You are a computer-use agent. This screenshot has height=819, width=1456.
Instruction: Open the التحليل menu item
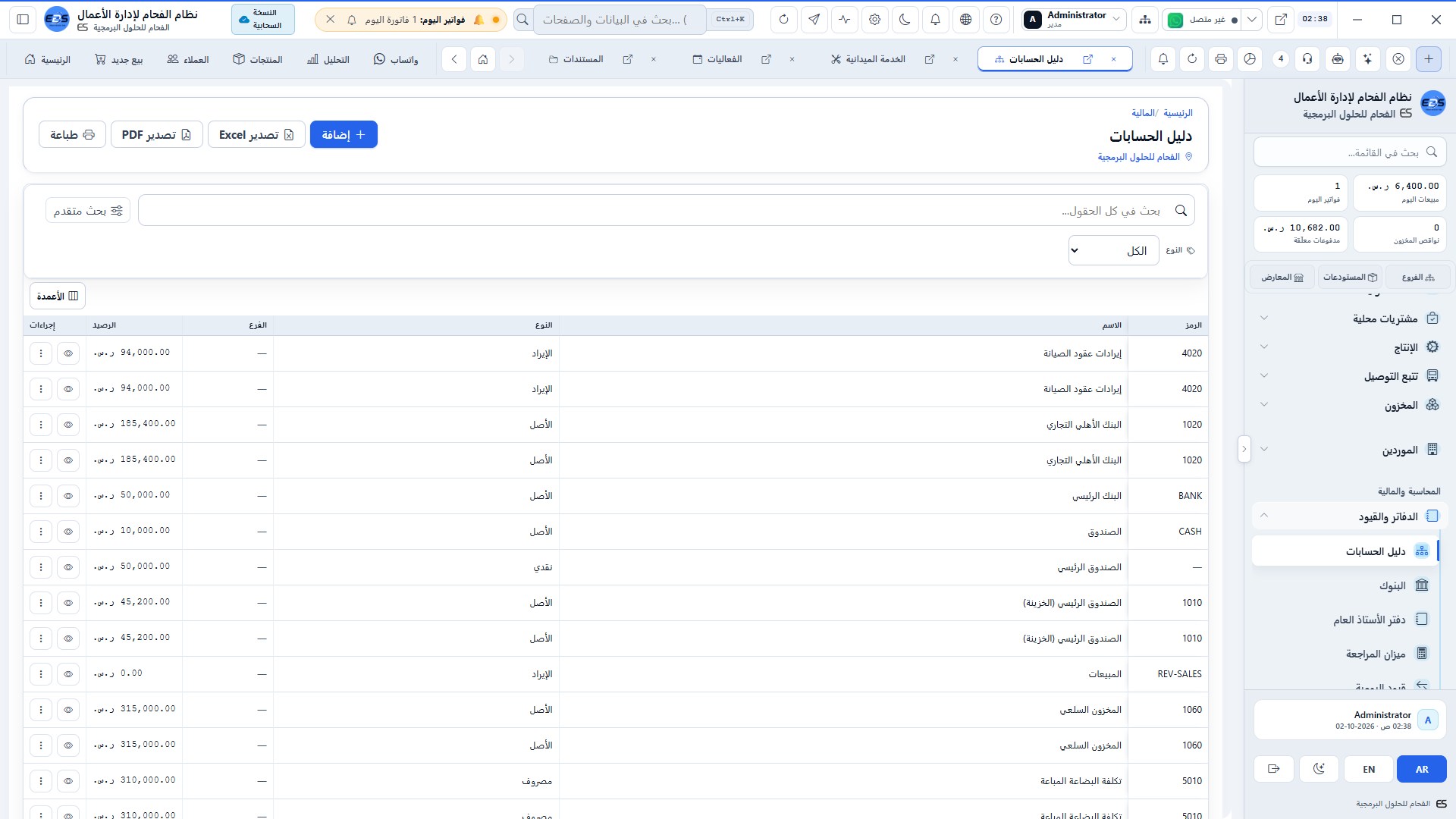pyautogui.click(x=328, y=59)
